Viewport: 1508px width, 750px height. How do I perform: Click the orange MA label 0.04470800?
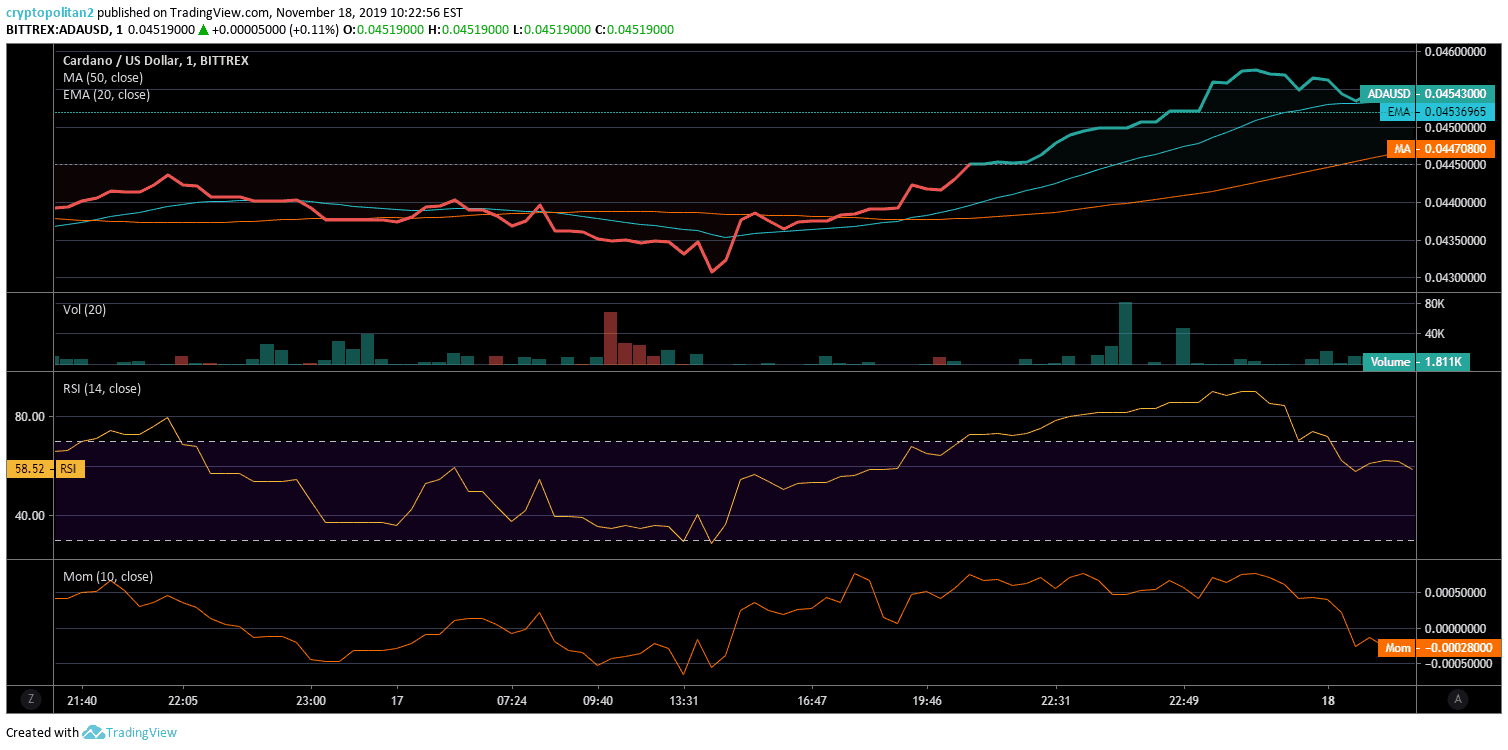click(x=1440, y=149)
